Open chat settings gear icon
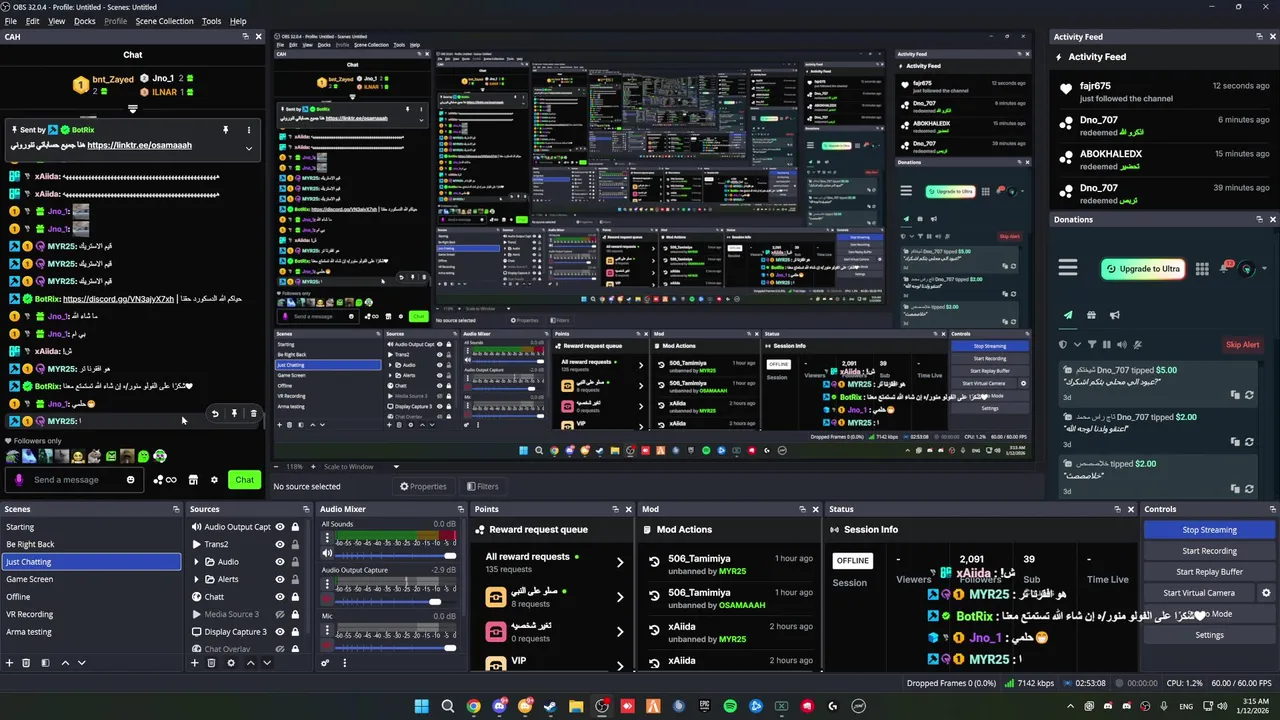This screenshot has height=720, width=1280. click(x=213, y=480)
